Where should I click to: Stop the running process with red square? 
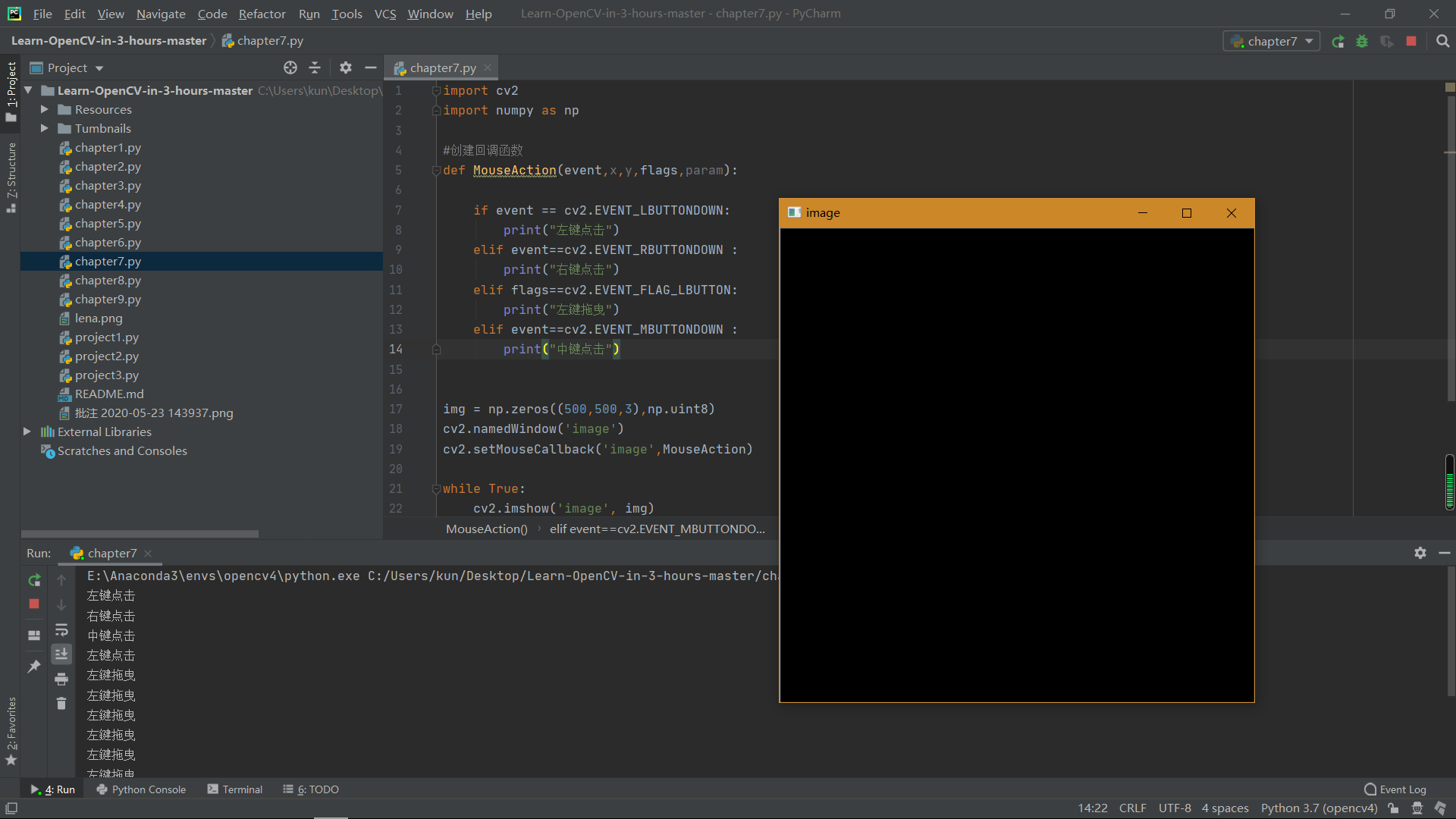(x=34, y=604)
